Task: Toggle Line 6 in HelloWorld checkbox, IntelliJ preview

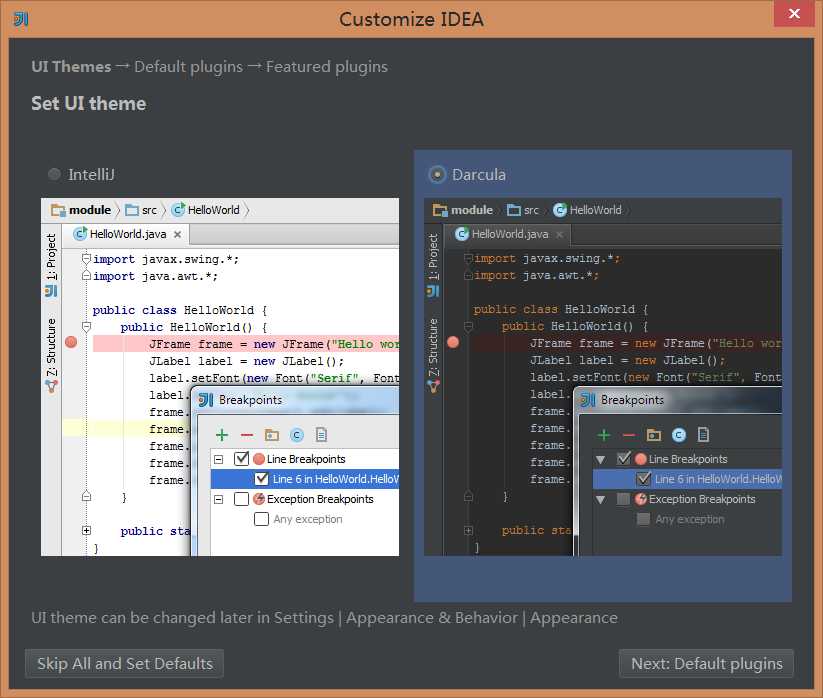Action: point(261,479)
